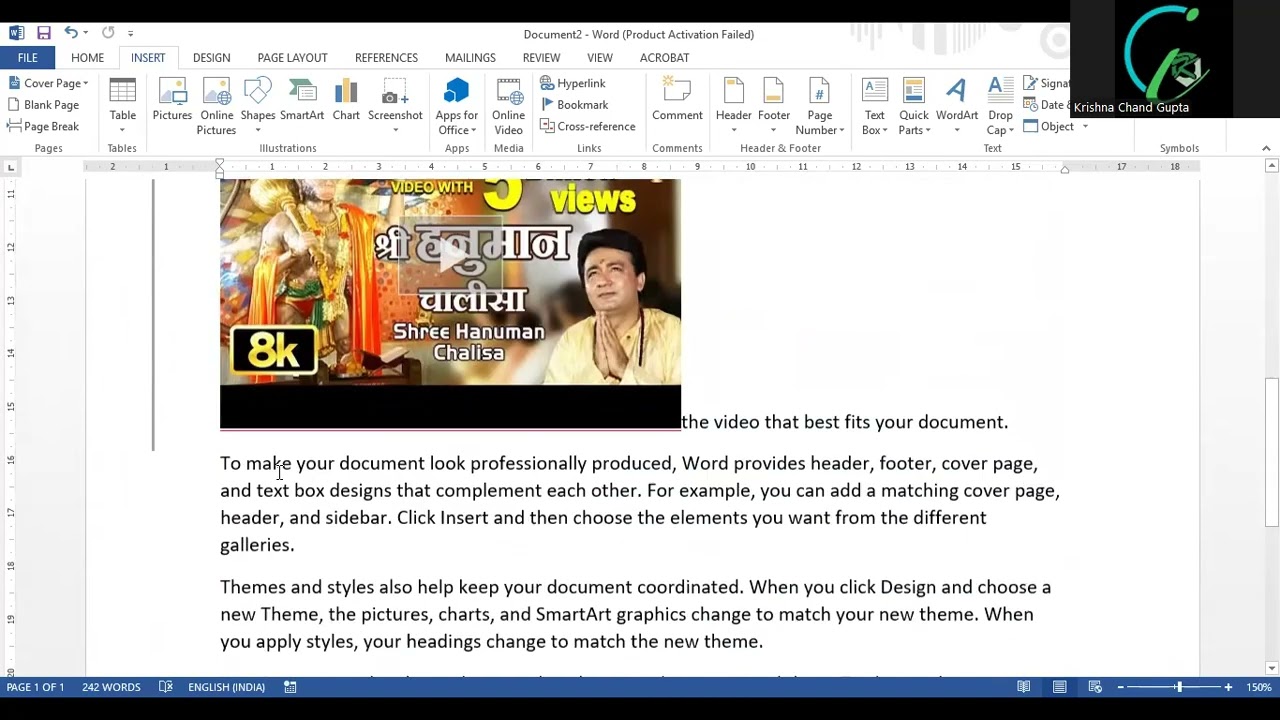Click the 242 WORDS count

[111, 687]
